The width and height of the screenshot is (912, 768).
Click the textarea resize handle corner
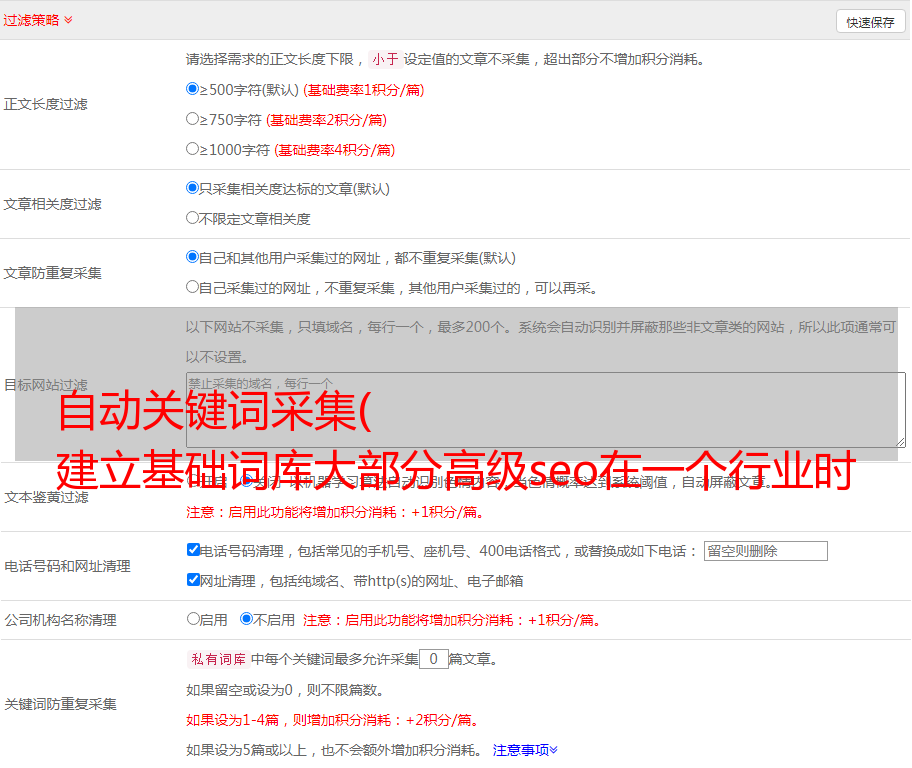(x=900, y=442)
